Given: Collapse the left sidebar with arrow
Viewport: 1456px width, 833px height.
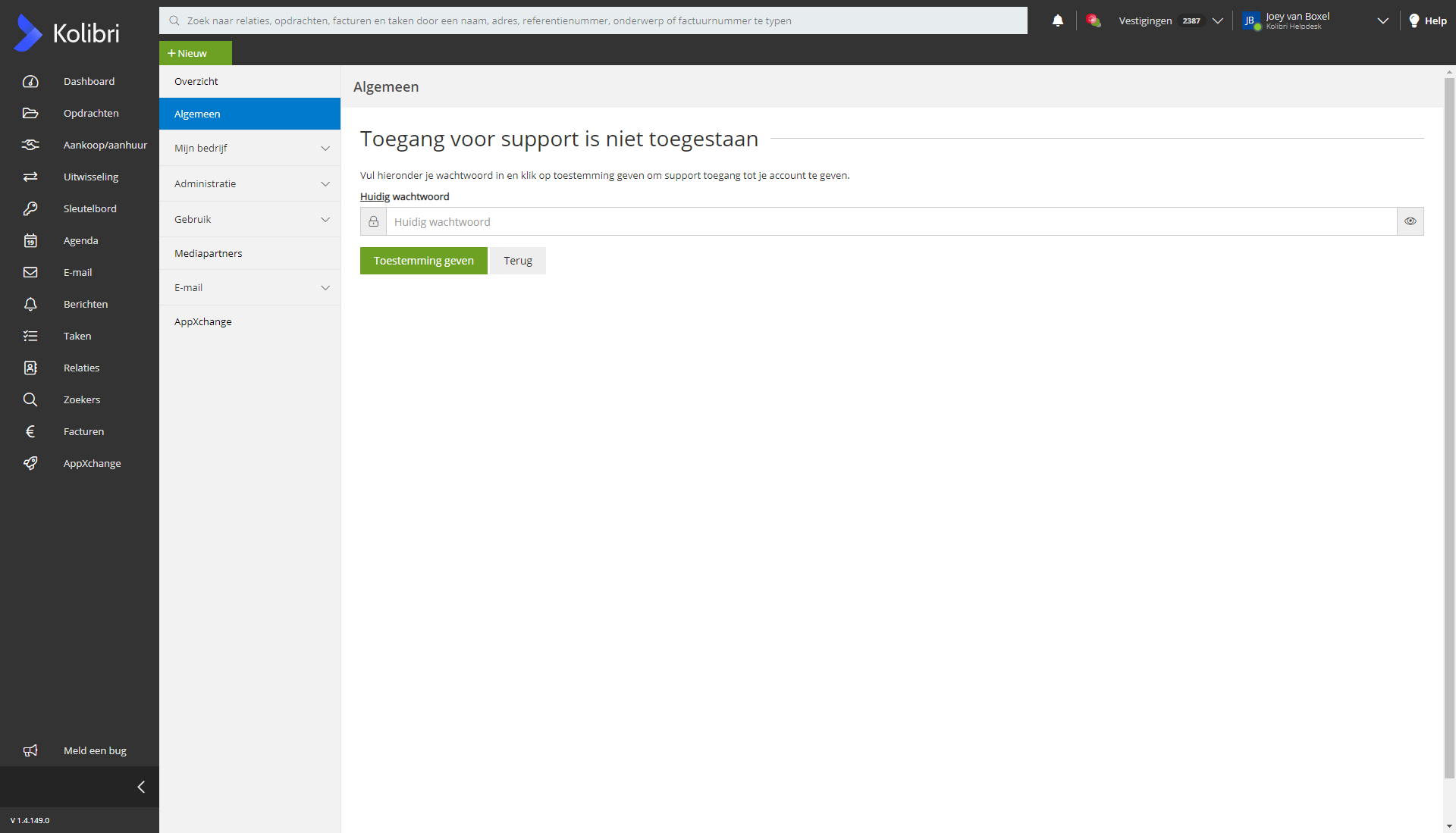Looking at the screenshot, I should tap(141, 787).
